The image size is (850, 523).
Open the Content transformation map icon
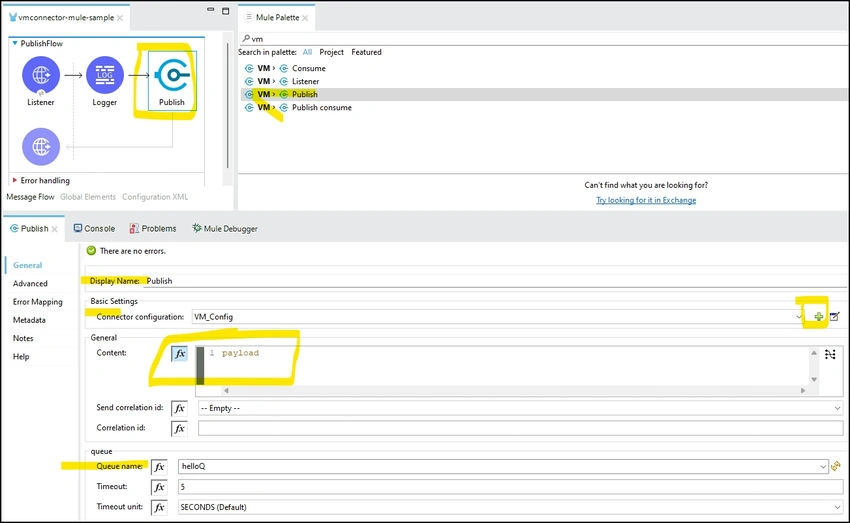[830, 354]
